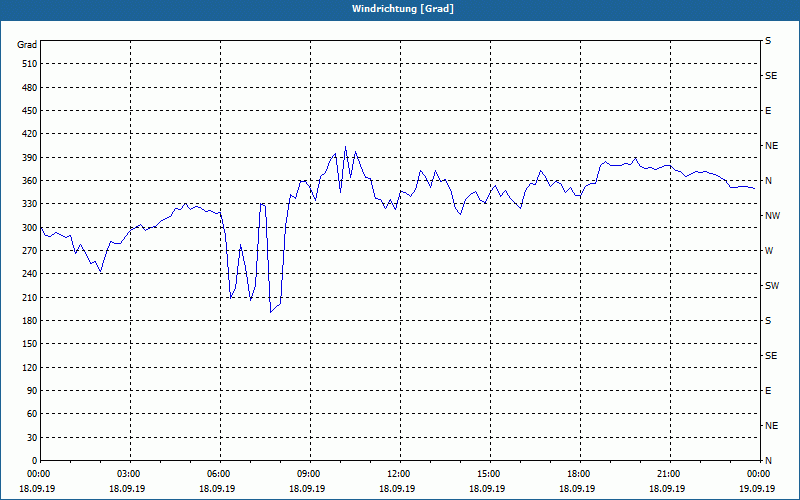Image resolution: width=800 pixels, height=500 pixels.
Task: Click the '510' value on the degree axis
Action: point(30,64)
